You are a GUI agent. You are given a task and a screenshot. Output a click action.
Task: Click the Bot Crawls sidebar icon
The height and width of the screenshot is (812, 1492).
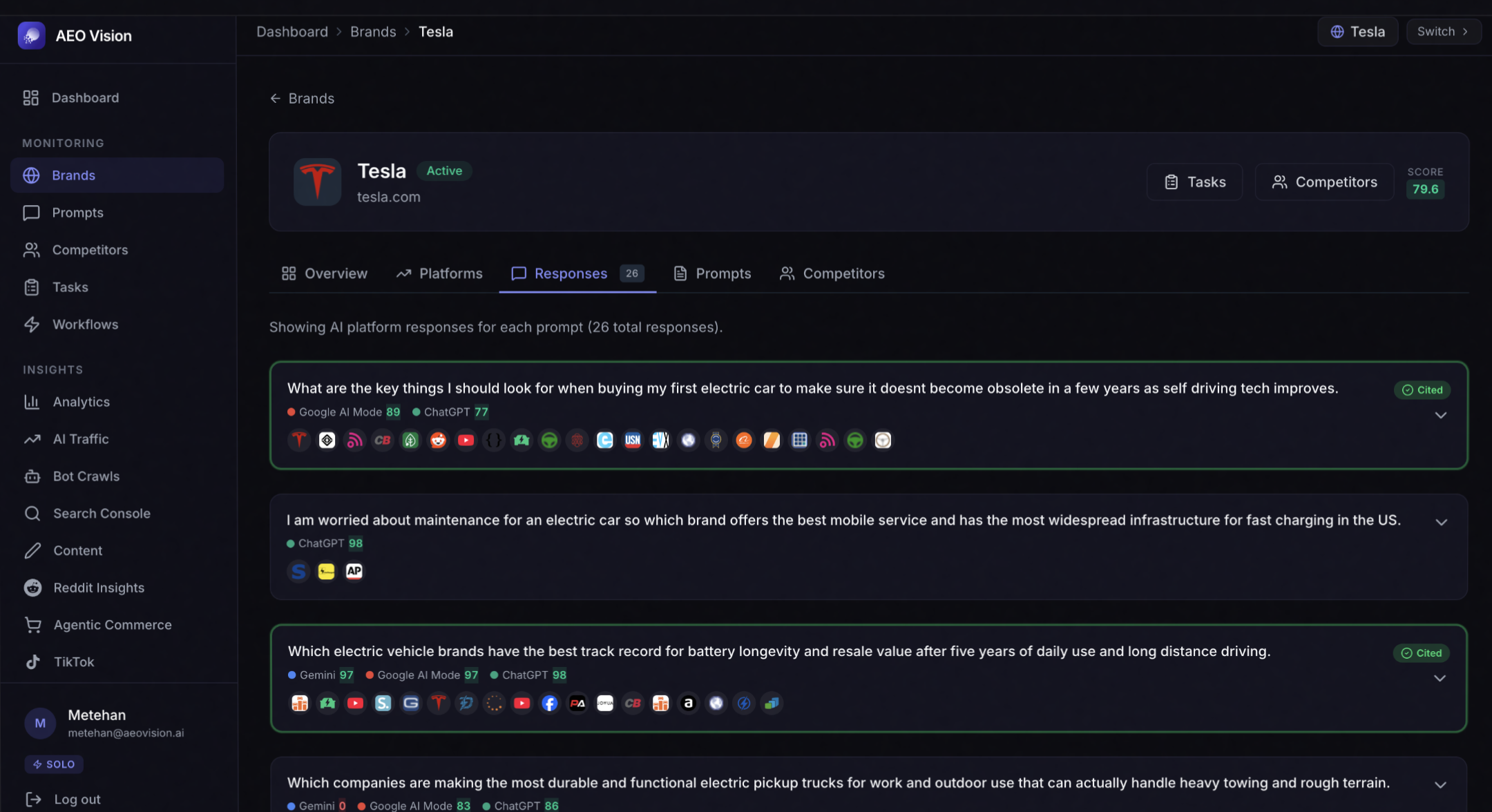click(32, 476)
